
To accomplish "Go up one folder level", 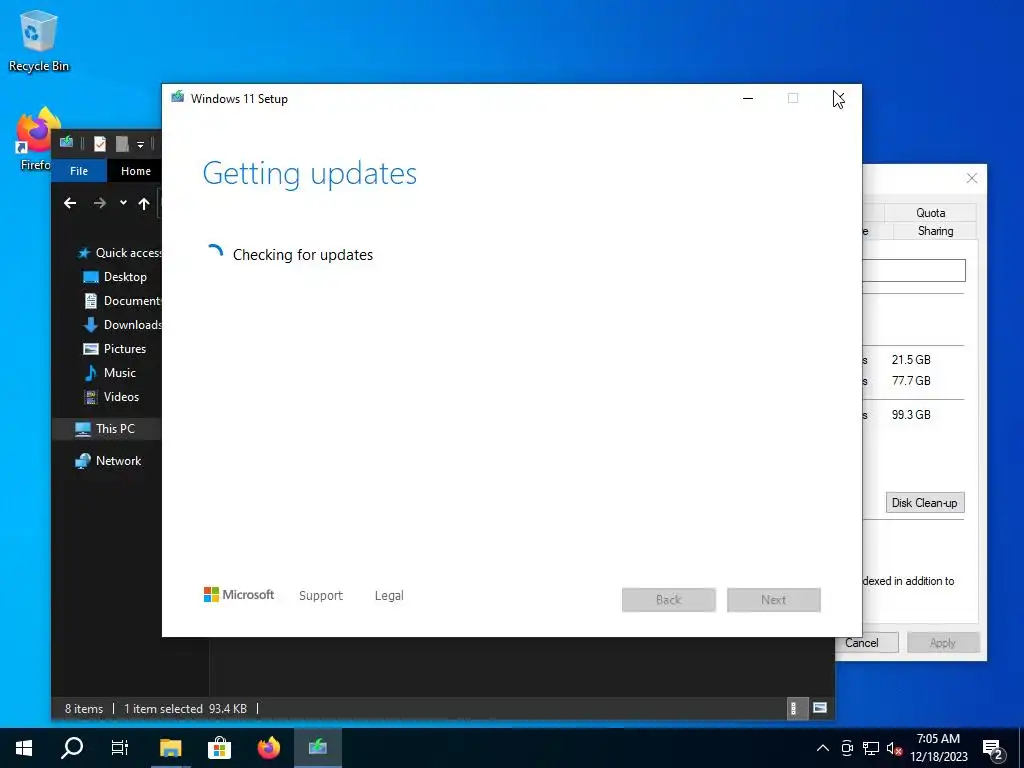I will pyautogui.click(x=144, y=204).
